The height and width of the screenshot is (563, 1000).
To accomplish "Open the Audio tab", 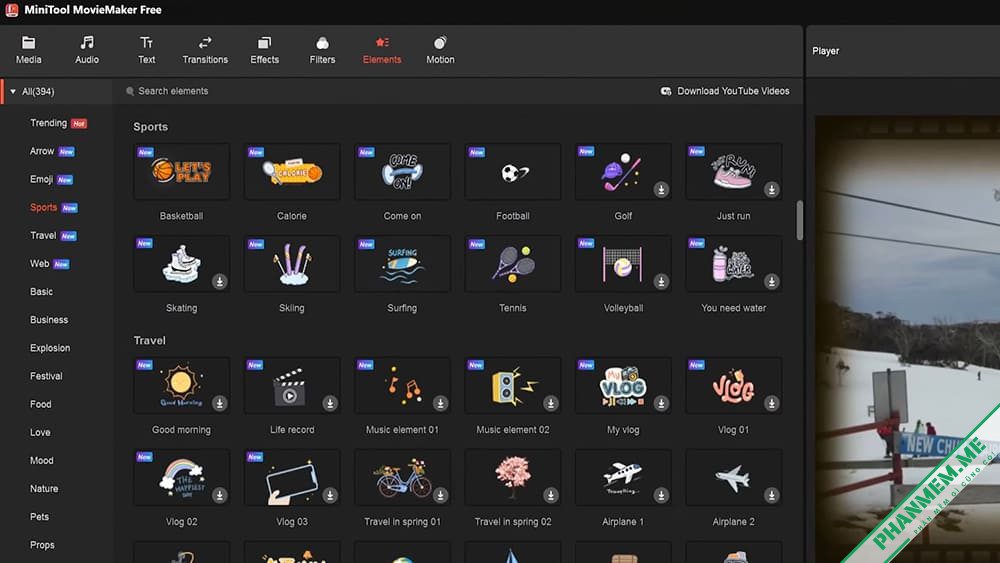I will point(87,50).
